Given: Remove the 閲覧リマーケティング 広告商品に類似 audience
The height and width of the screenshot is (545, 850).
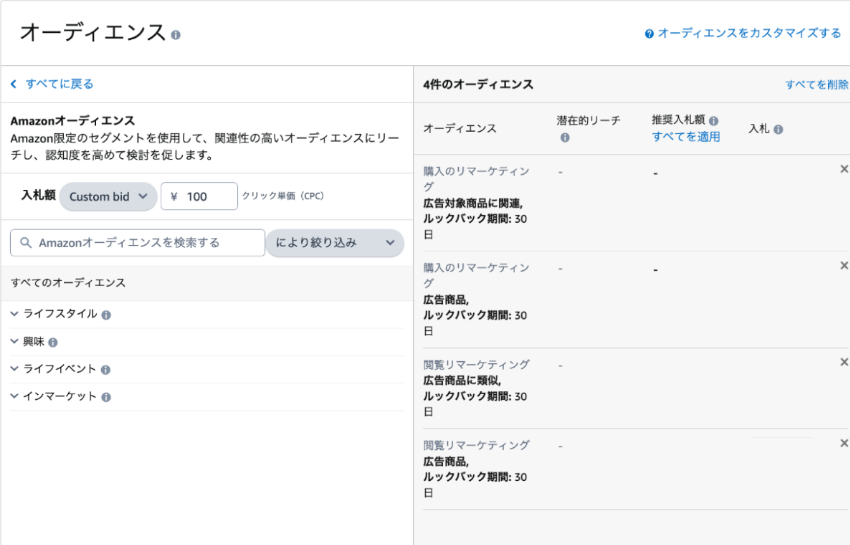Looking at the screenshot, I should point(843,362).
